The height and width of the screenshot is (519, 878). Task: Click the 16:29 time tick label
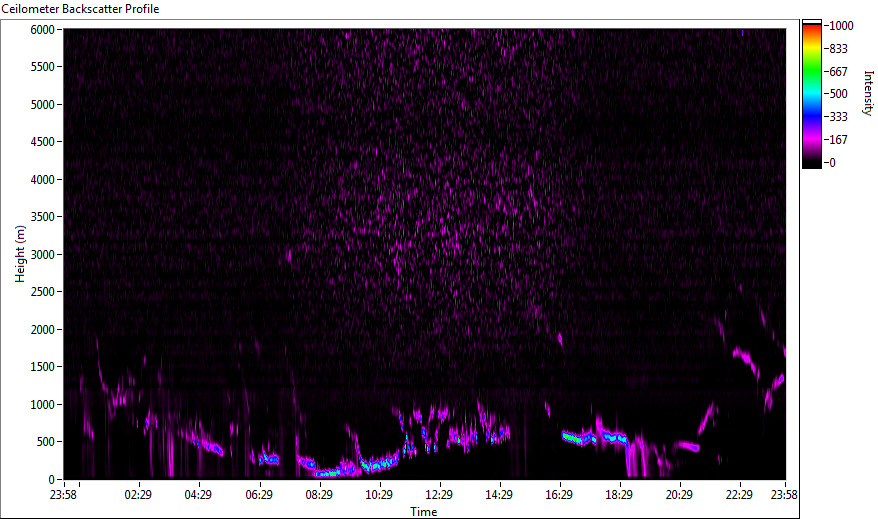coord(559,495)
